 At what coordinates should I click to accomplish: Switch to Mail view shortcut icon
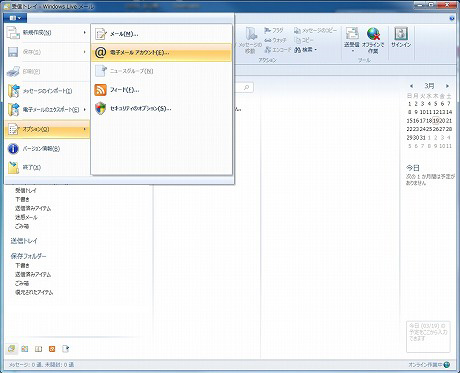[11, 349]
